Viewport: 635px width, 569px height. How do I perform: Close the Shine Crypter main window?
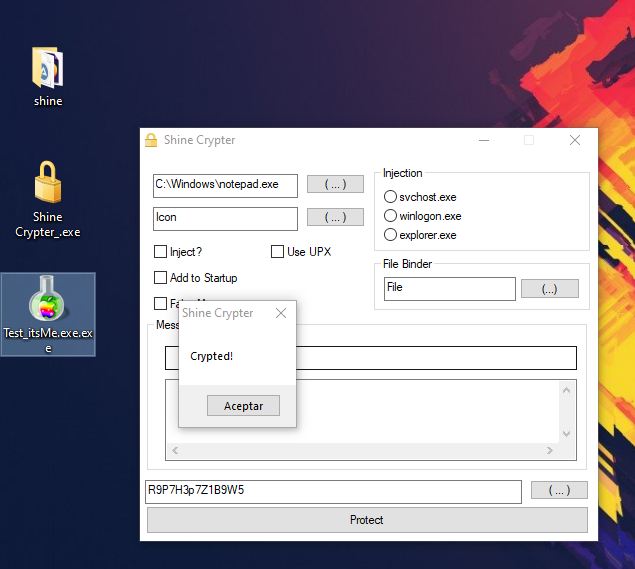[575, 141]
